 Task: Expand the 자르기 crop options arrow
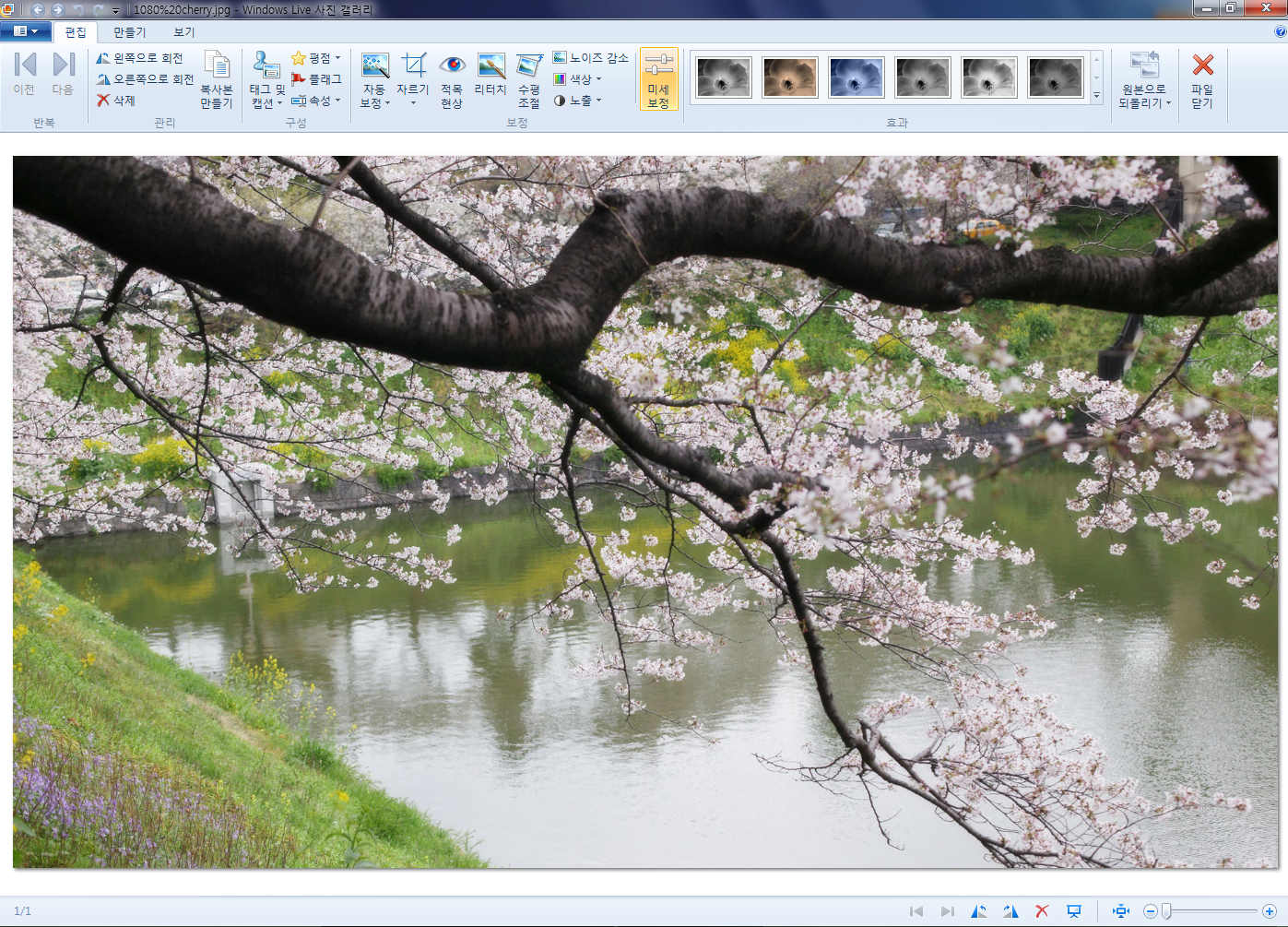tap(413, 103)
